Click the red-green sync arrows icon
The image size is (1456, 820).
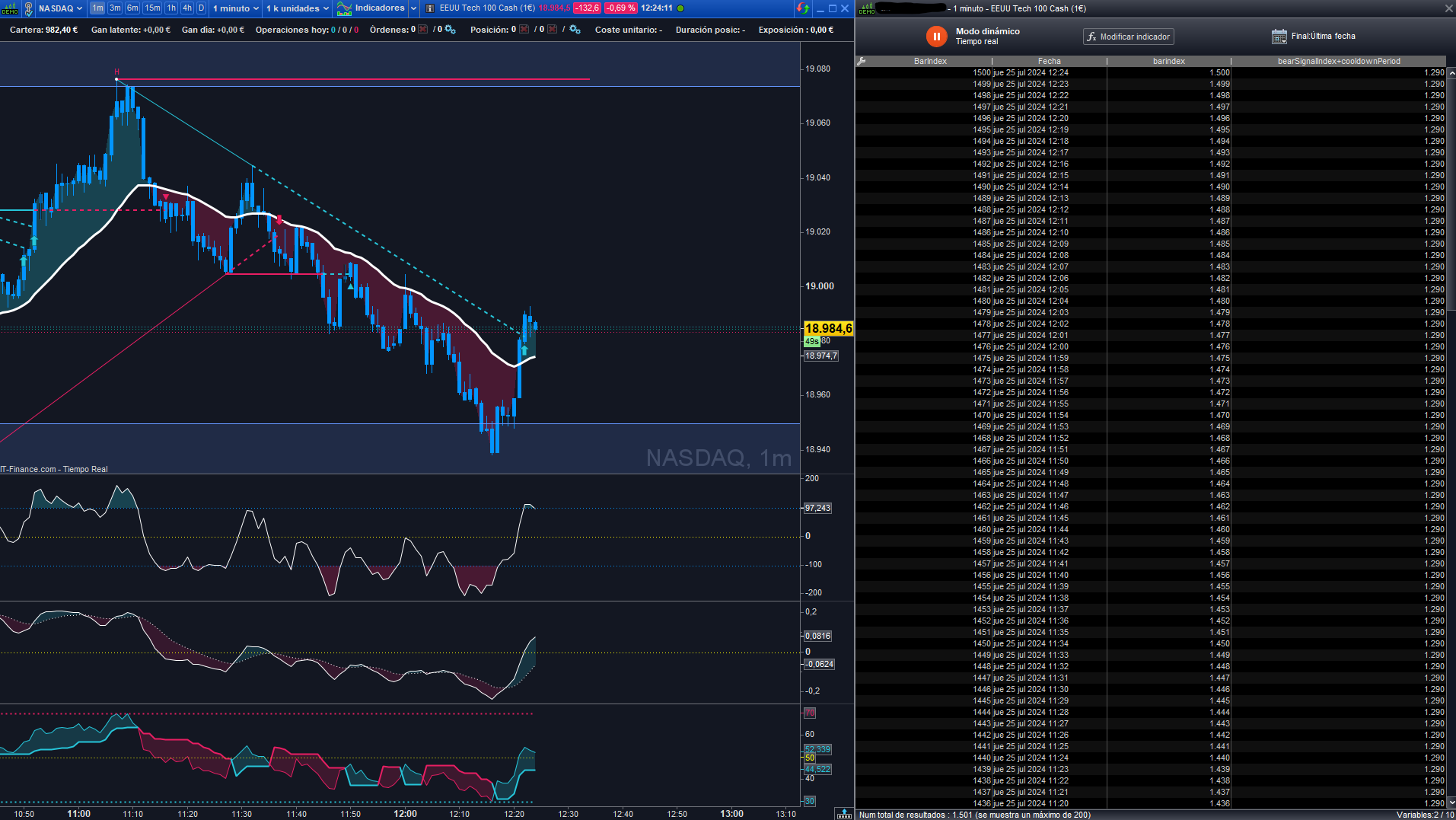click(x=802, y=8)
